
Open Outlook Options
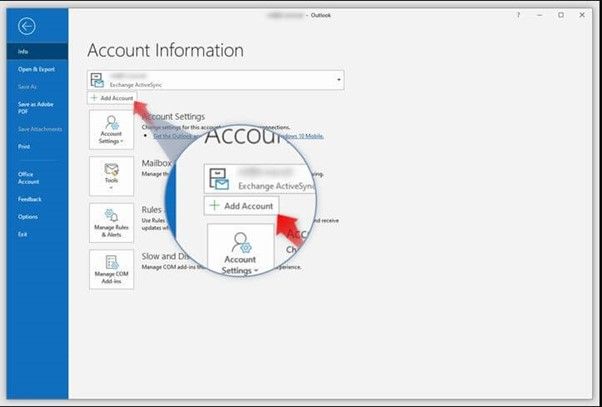pyautogui.click(x=27, y=216)
